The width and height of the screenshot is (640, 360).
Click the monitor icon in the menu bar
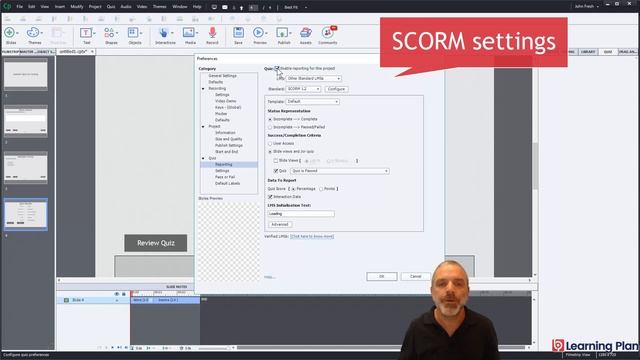pos(214,7)
